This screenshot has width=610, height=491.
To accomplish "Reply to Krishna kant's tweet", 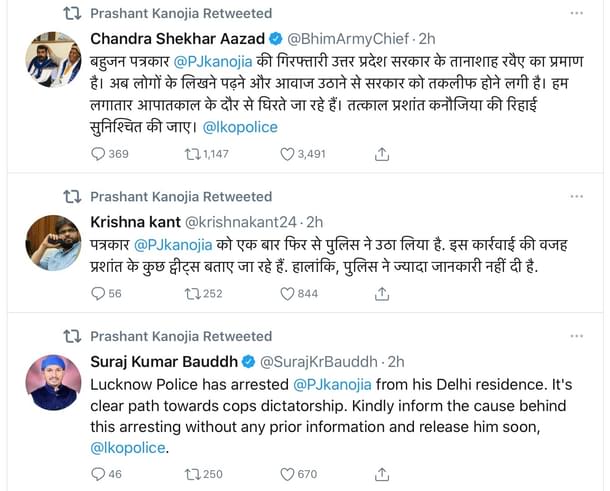I will click(x=98, y=293).
